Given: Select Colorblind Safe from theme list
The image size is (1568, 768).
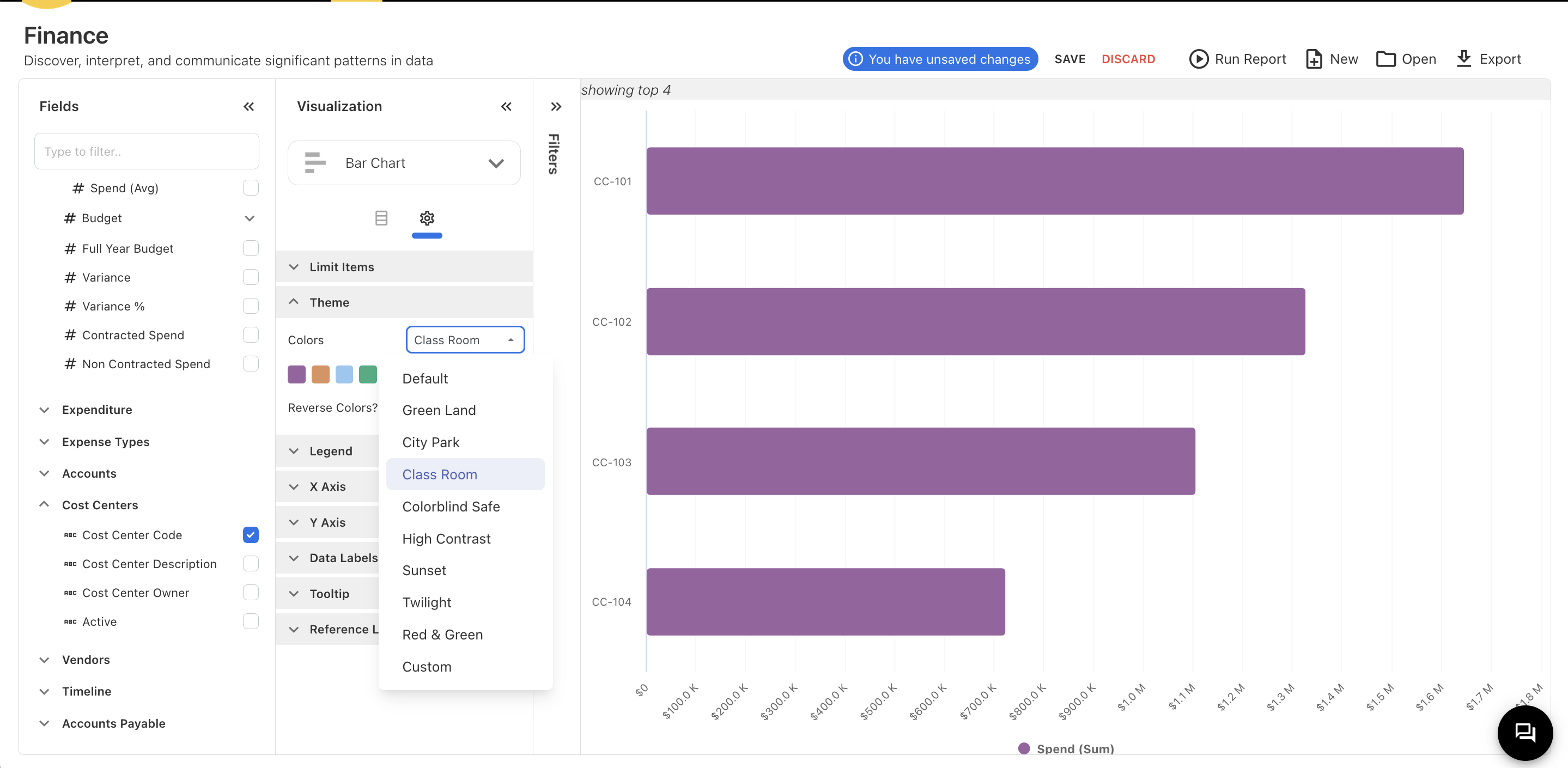Looking at the screenshot, I should [451, 507].
